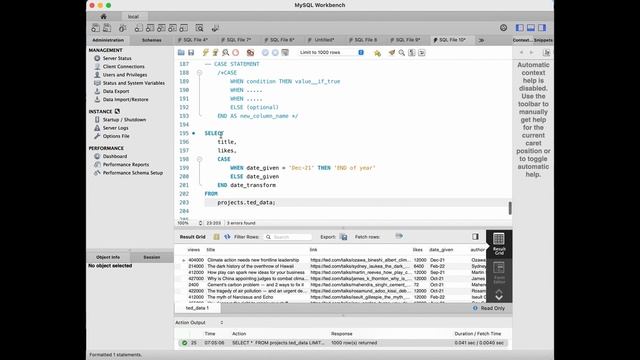Image resolution: width=640 pixels, height=360 pixels.
Task: Toggle result set side panel icon
Action: click(475, 237)
